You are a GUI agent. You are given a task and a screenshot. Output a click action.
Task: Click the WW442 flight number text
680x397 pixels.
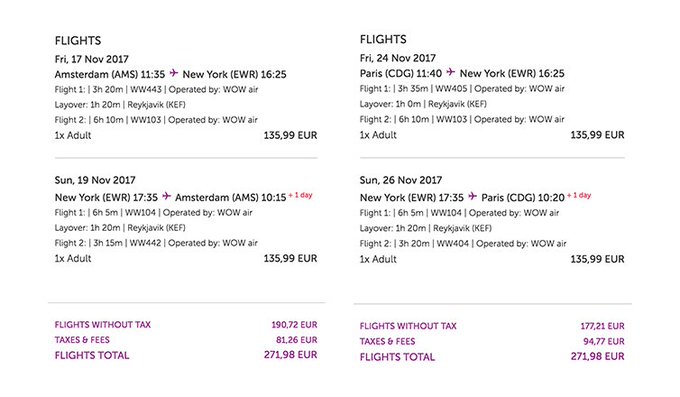[x=145, y=243]
